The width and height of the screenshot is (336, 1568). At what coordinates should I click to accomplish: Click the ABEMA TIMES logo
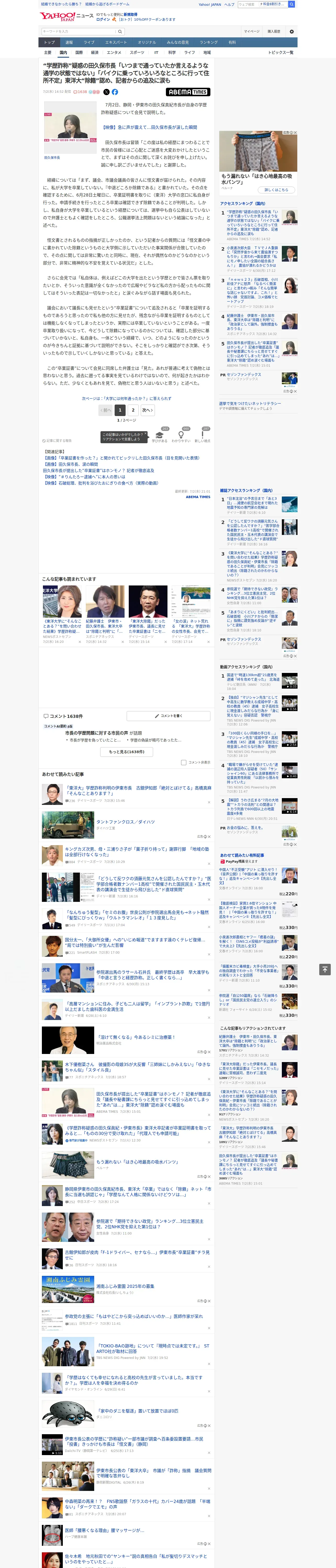click(188, 92)
